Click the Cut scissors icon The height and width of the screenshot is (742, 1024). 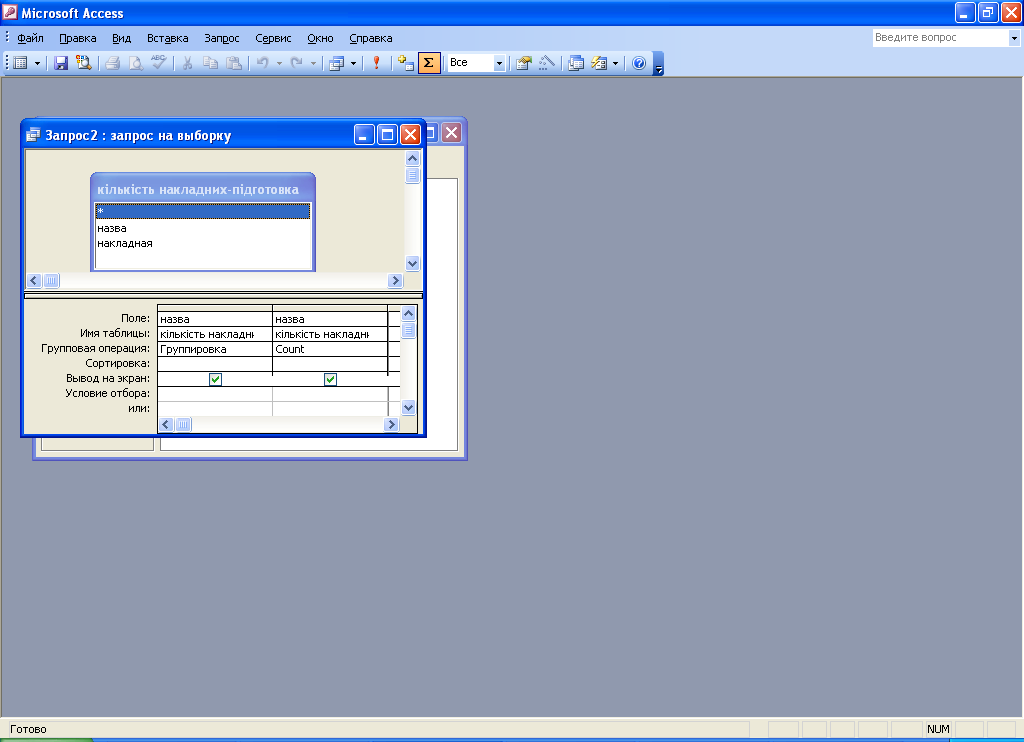(x=187, y=63)
